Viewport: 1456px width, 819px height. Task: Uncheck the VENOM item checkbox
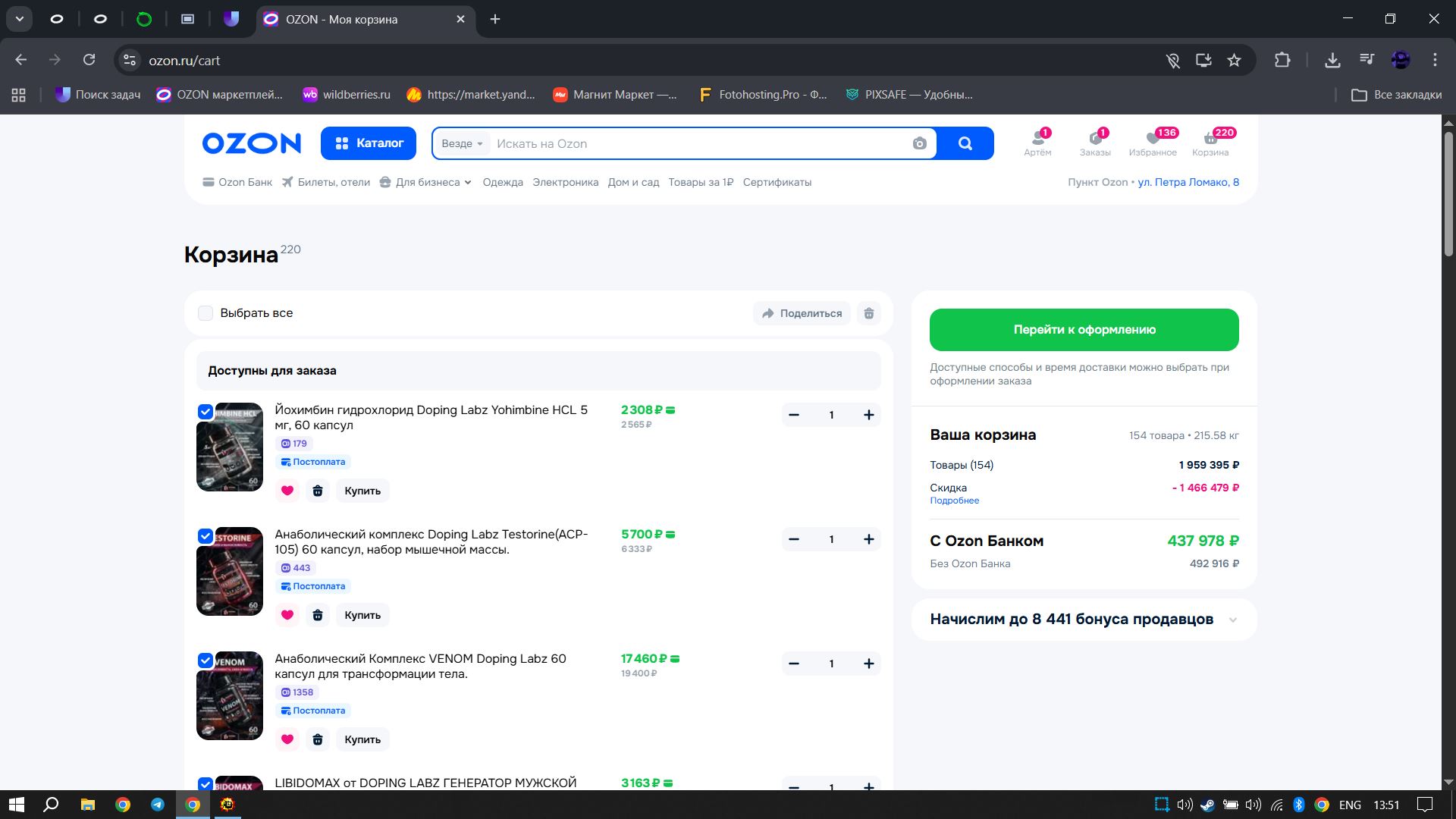pos(206,661)
